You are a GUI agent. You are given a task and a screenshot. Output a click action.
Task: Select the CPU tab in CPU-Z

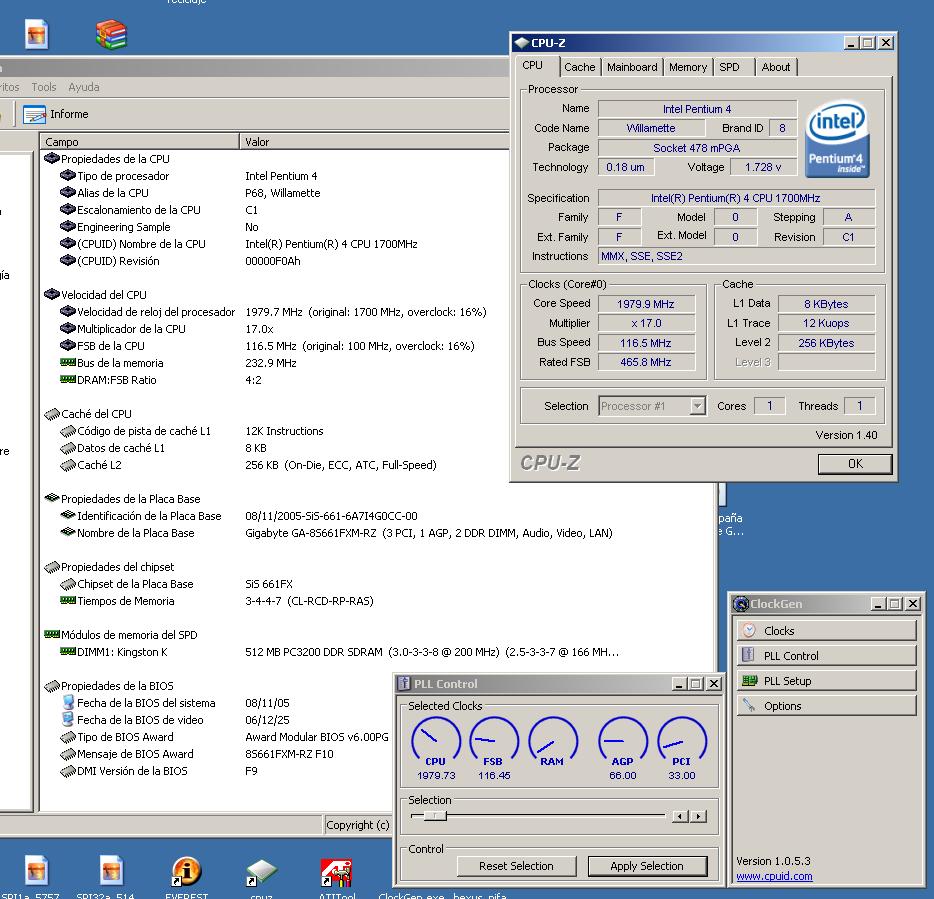533,66
